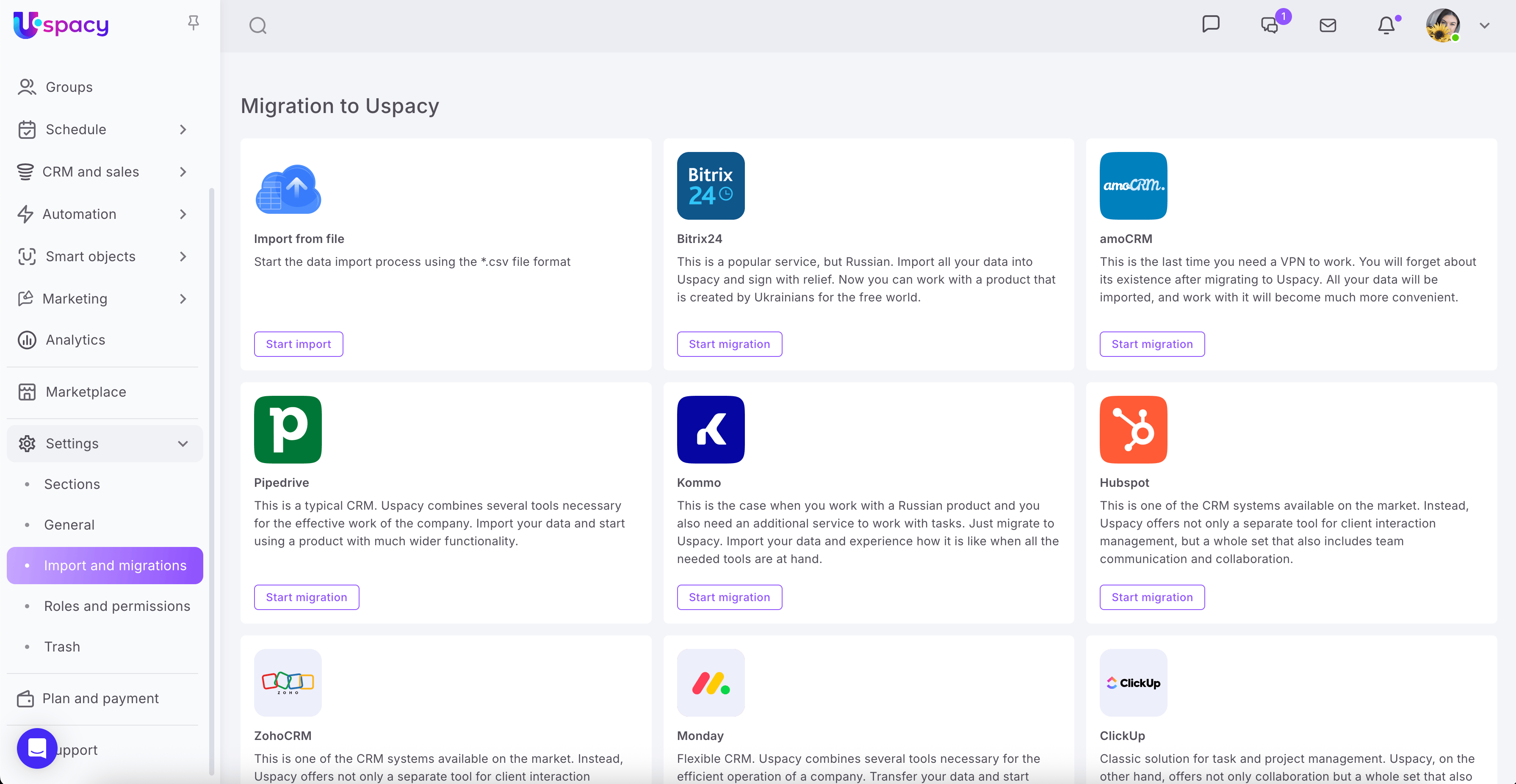Open the Marketplace section
This screenshot has height=784, width=1516.
[x=86, y=392]
